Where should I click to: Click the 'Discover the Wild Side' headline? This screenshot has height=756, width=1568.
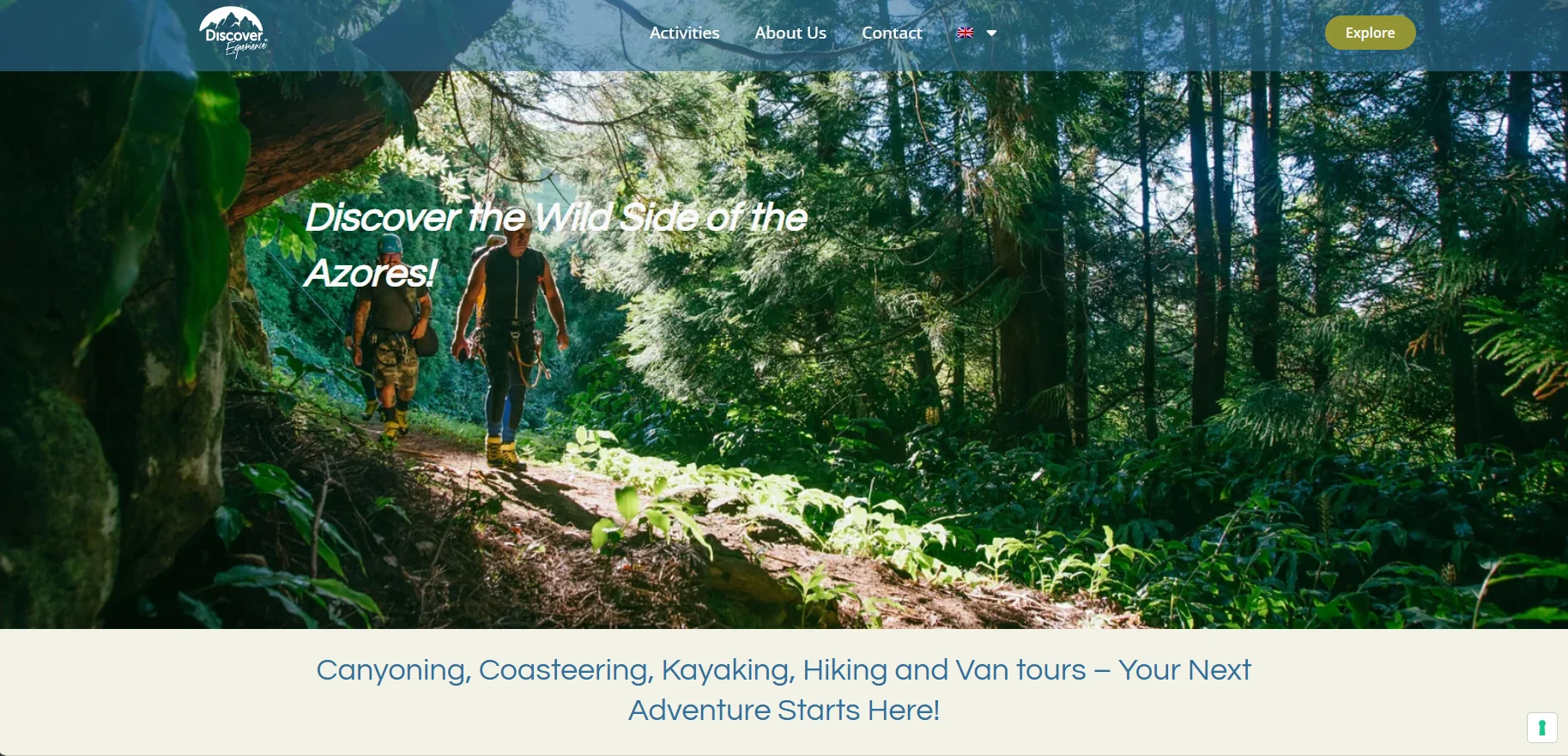(556, 217)
